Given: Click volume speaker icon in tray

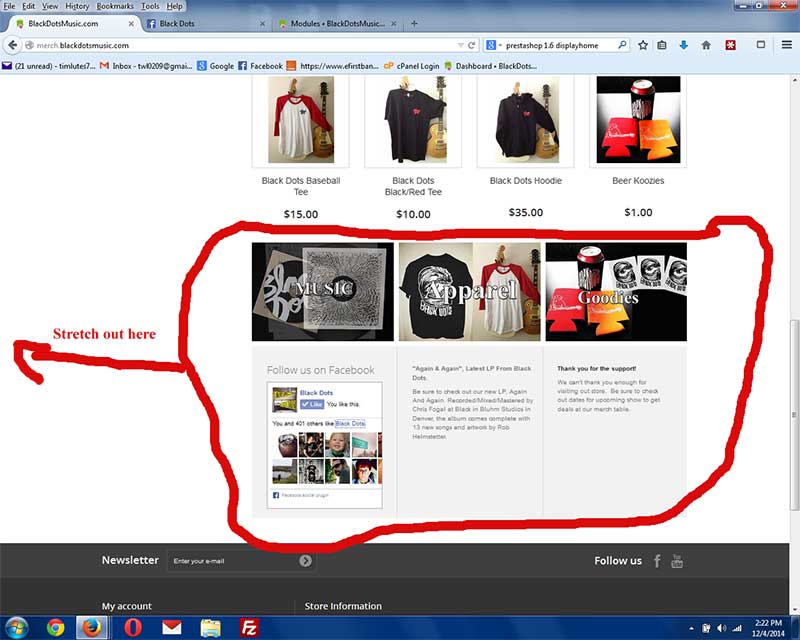Looking at the screenshot, I should tap(721, 628).
